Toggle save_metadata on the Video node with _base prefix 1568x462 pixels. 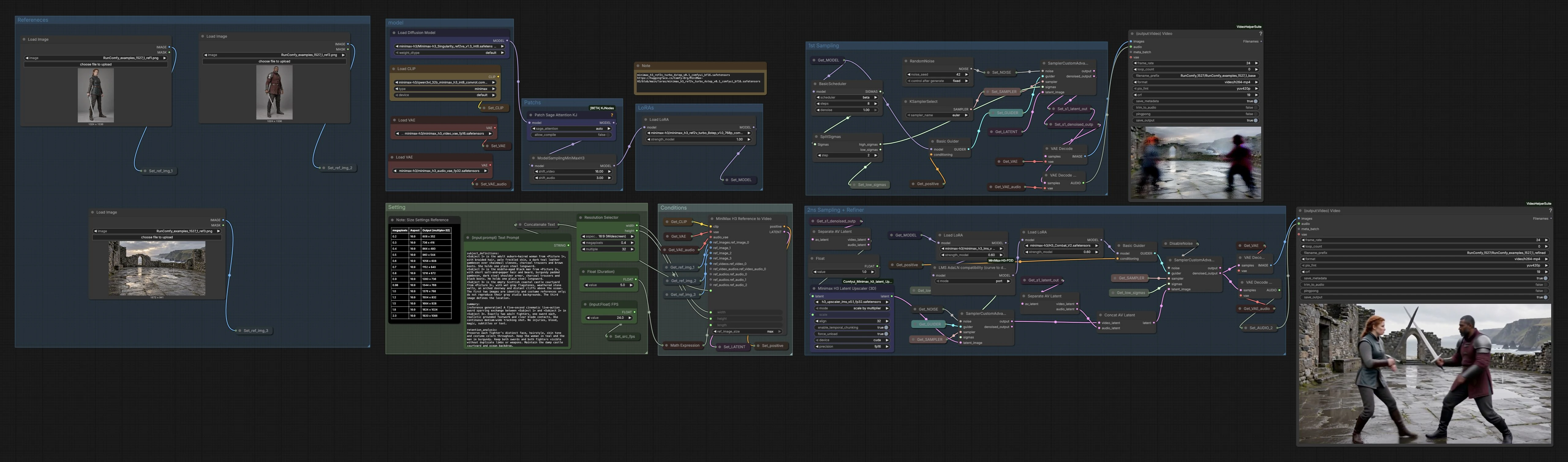[1196, 102]
